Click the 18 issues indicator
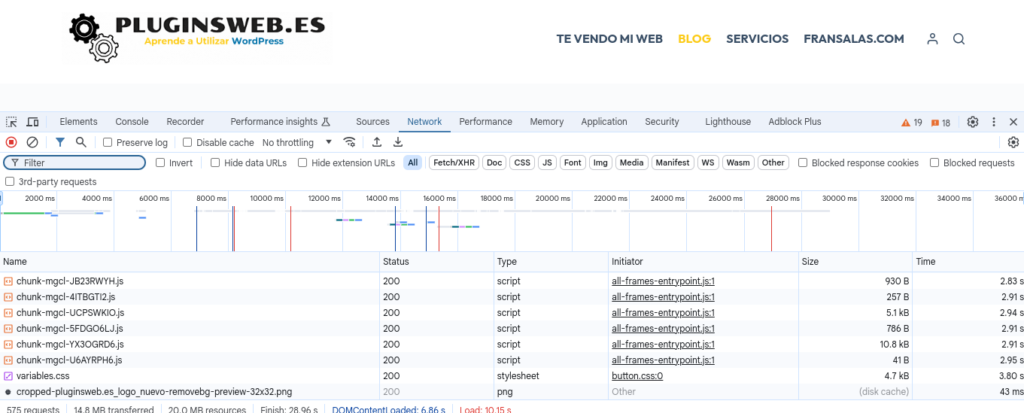 [940, 122]
